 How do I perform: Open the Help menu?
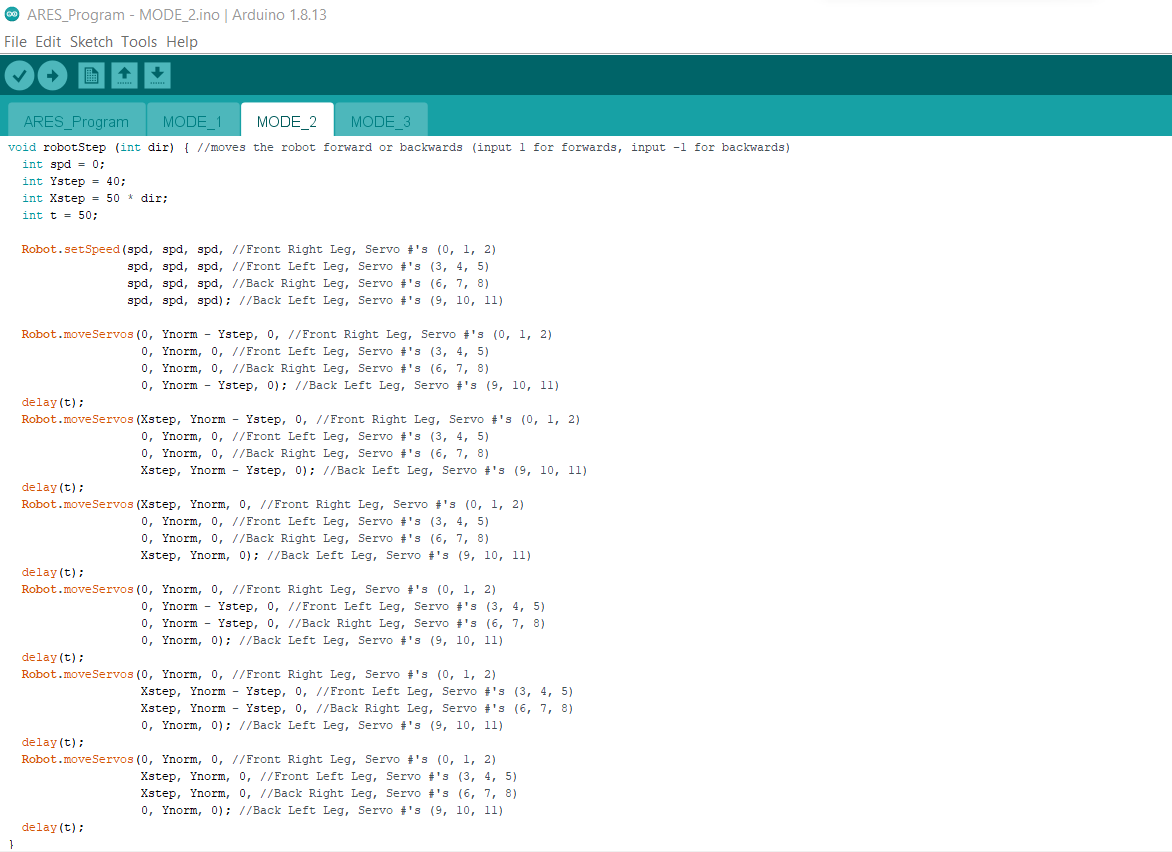coord(181,42)
